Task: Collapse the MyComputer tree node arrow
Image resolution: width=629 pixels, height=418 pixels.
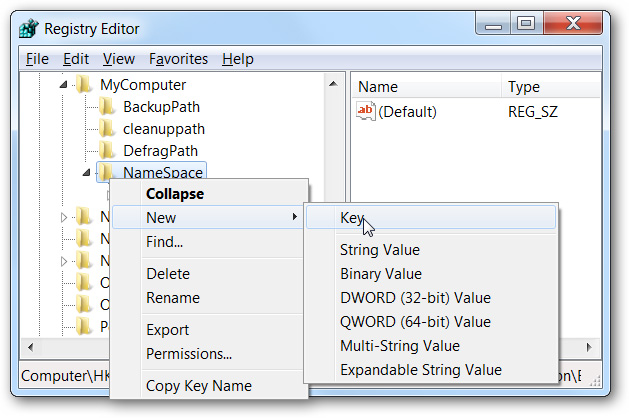Action: point(64,86)
